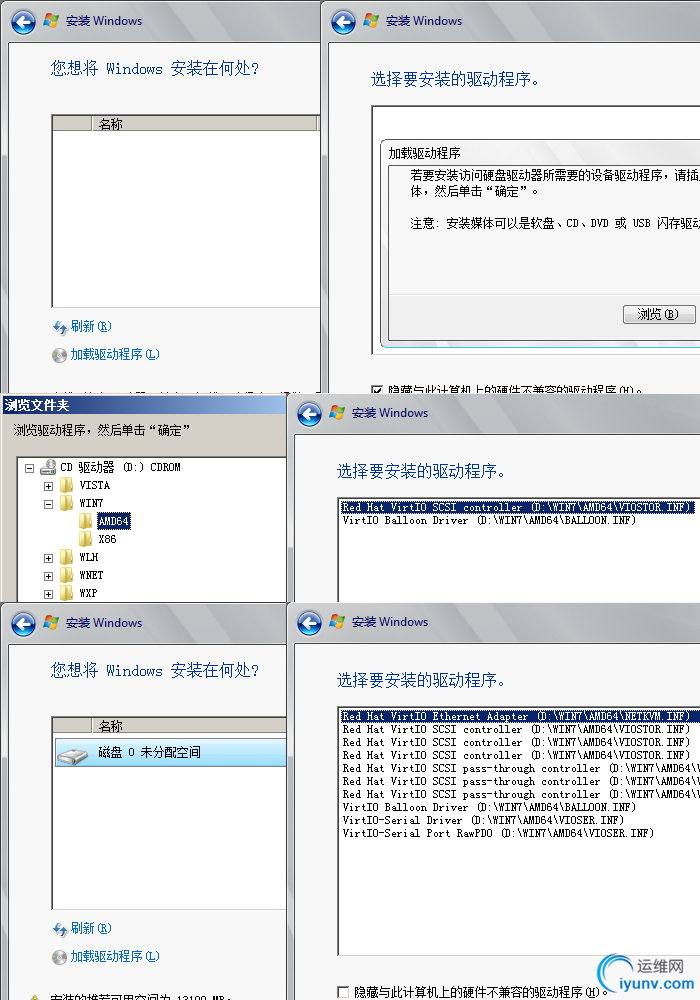Click the 名称 column header above 磁盘 0
700x1000 pixels.
[189, 726]
